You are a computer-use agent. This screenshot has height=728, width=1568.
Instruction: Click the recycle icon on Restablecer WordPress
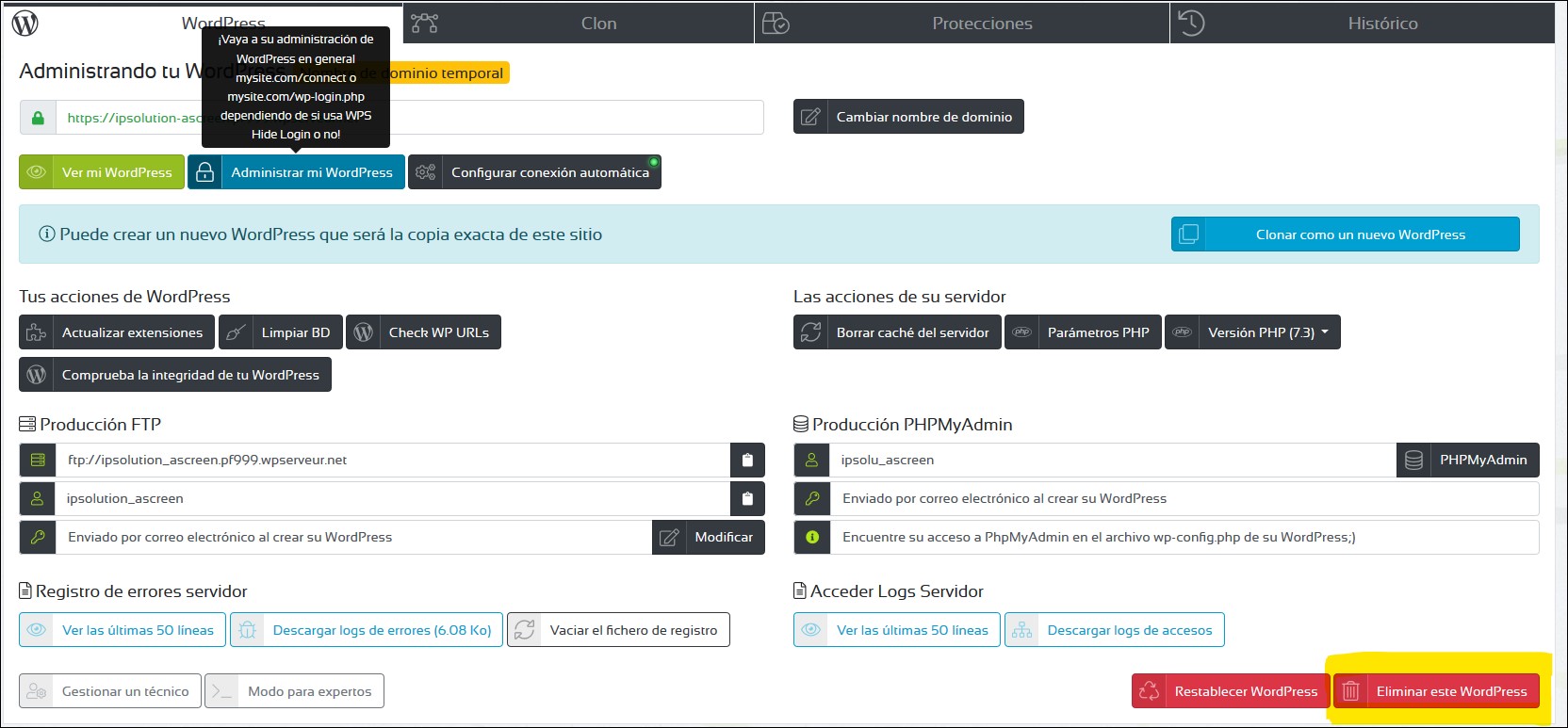(1149, 691)
